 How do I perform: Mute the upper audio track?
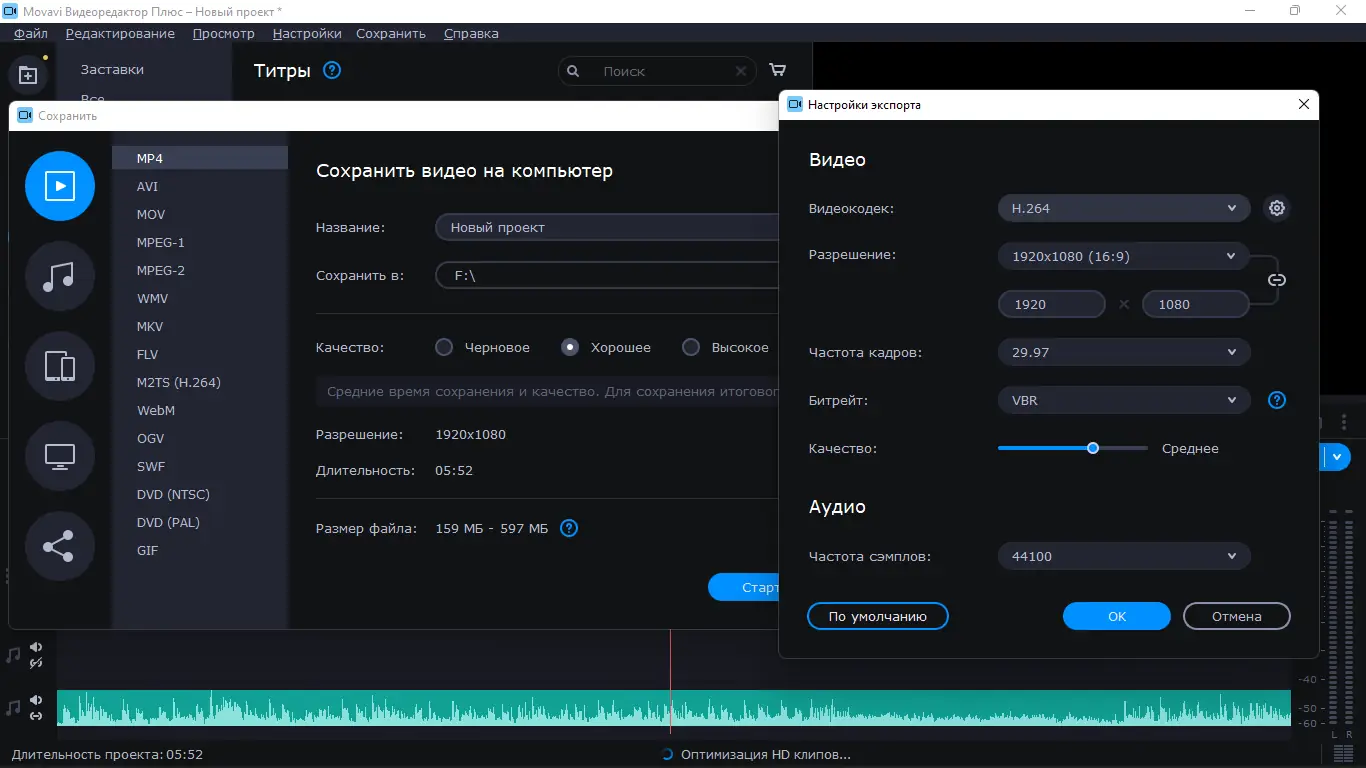pyautogui.click(x=36, y=647)
